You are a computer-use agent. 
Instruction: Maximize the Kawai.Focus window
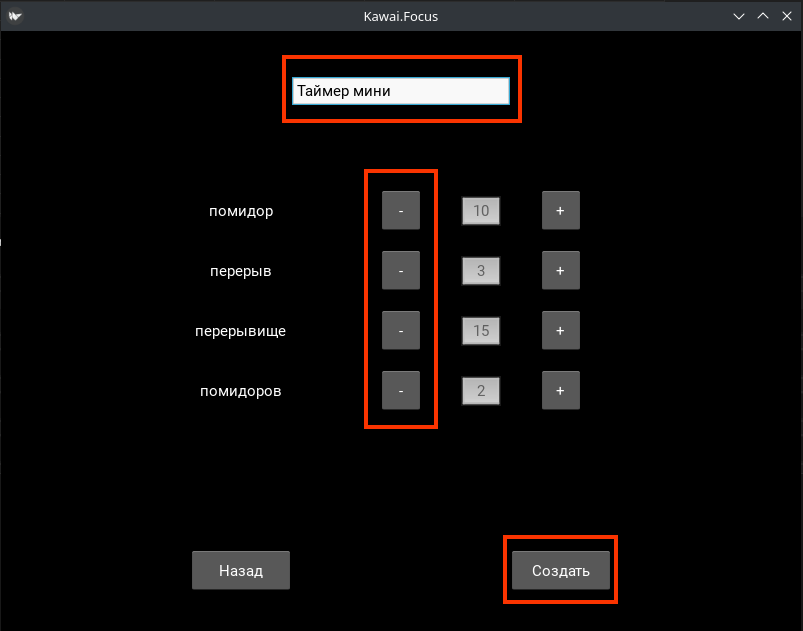pyautogui.click(x=763, y=16)
